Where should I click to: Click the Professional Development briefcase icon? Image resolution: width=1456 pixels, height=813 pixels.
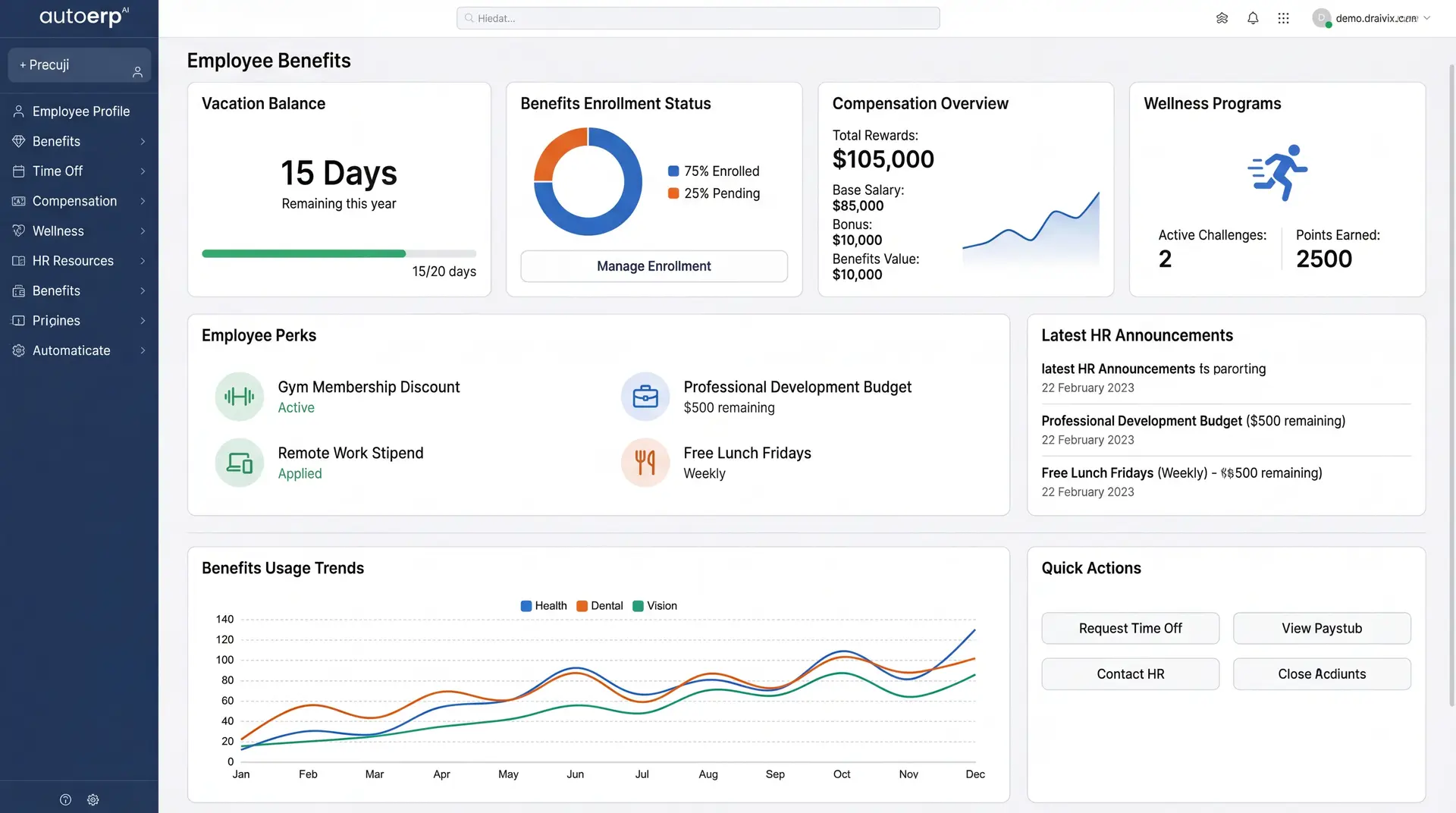pyautogui.click(x=645, y=396)
